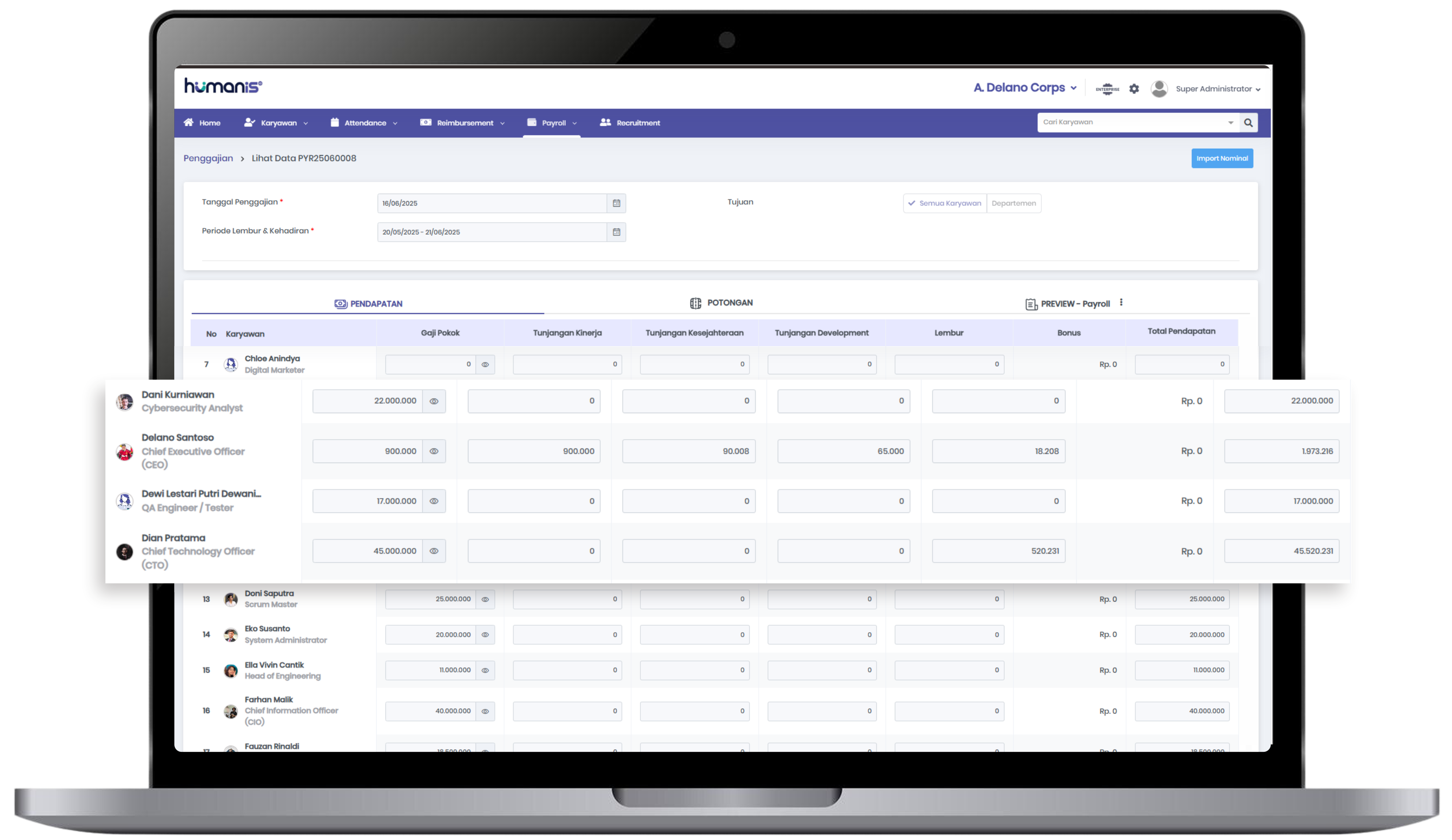This screenshot has height=840, width=1452.
Task: Click the Gaji Pokok column header
Action: [440, 333]
